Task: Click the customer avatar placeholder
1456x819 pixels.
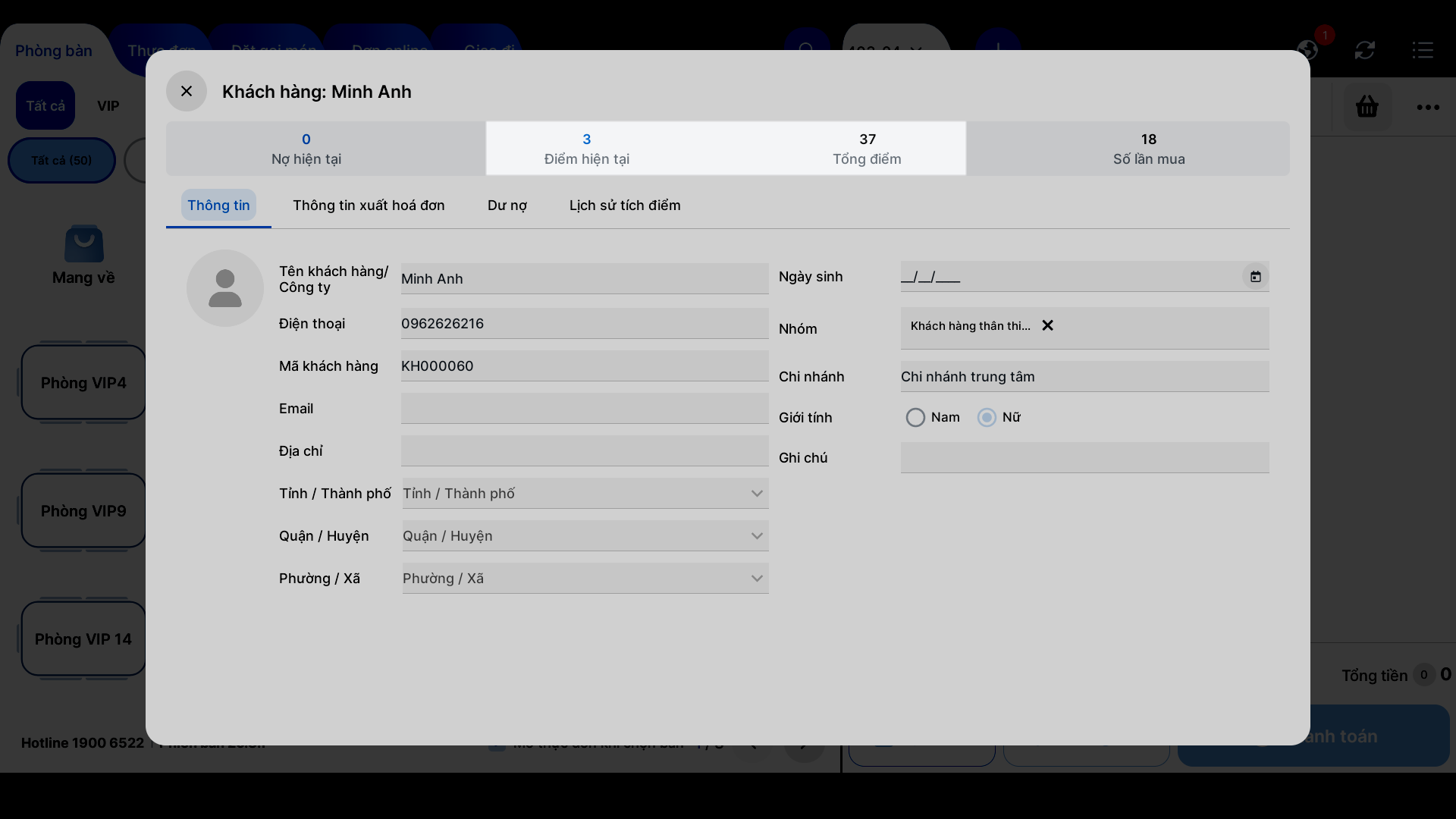Action: coord(225,288)
